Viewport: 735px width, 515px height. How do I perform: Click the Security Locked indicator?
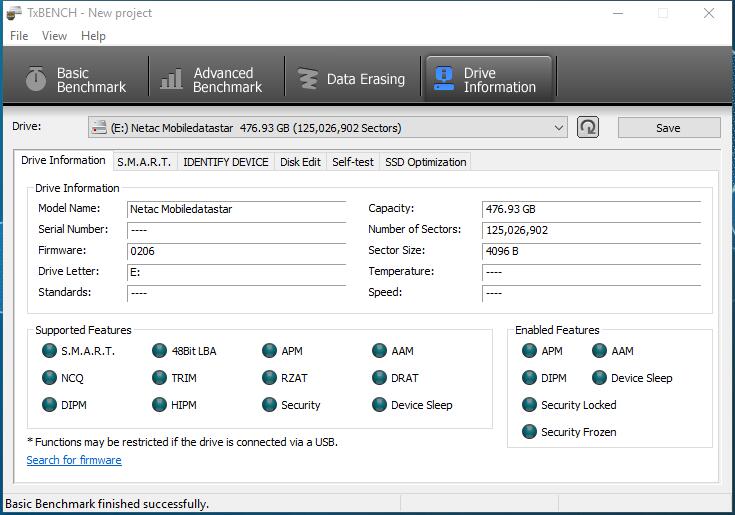[x=529, y=405]
